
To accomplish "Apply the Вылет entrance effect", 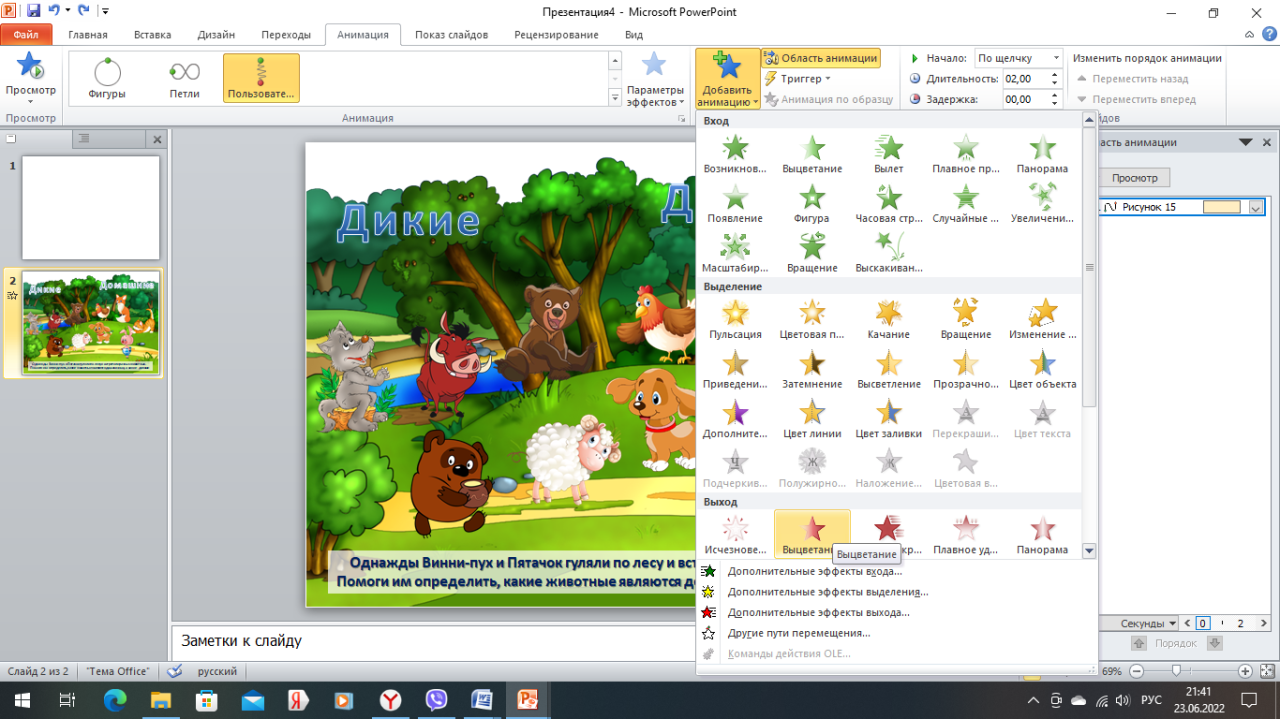I will tap(889, 153).
